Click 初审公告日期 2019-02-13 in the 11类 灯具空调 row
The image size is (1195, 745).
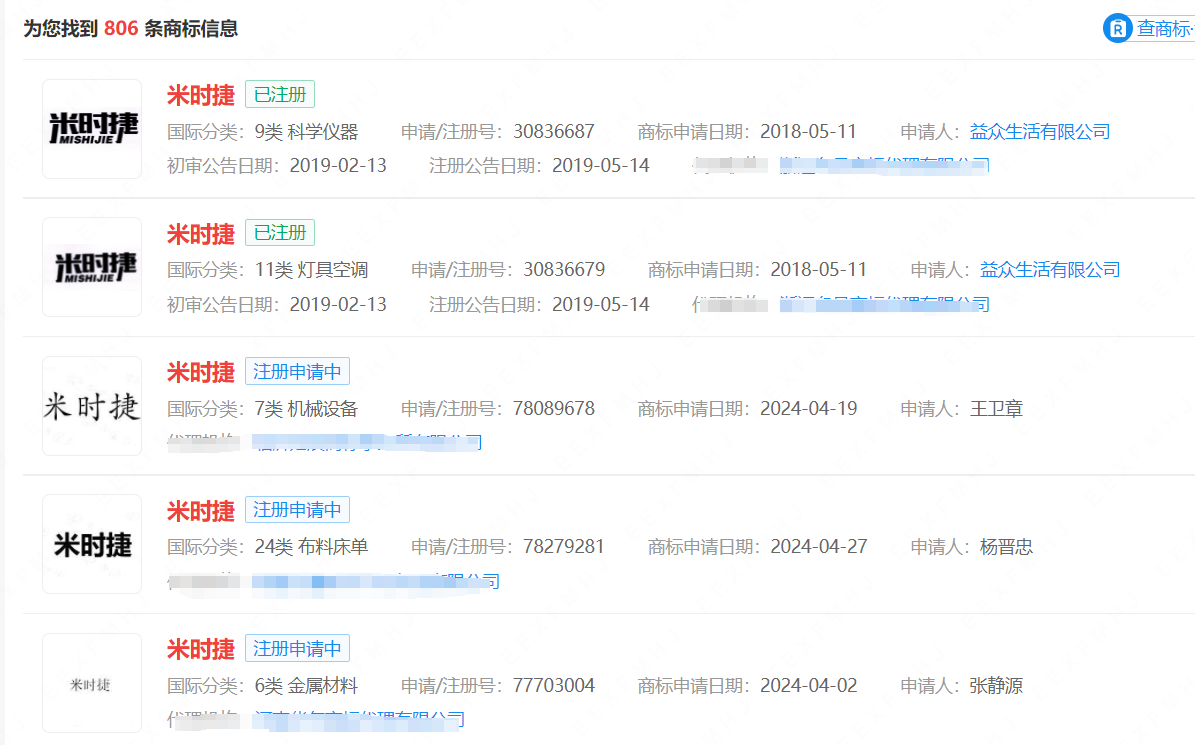(338, 305)
